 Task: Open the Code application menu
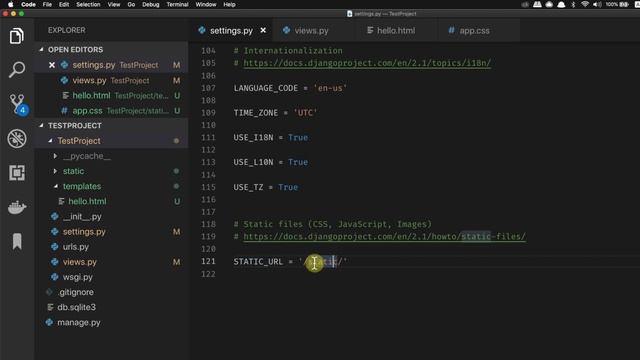click(28, 4)
